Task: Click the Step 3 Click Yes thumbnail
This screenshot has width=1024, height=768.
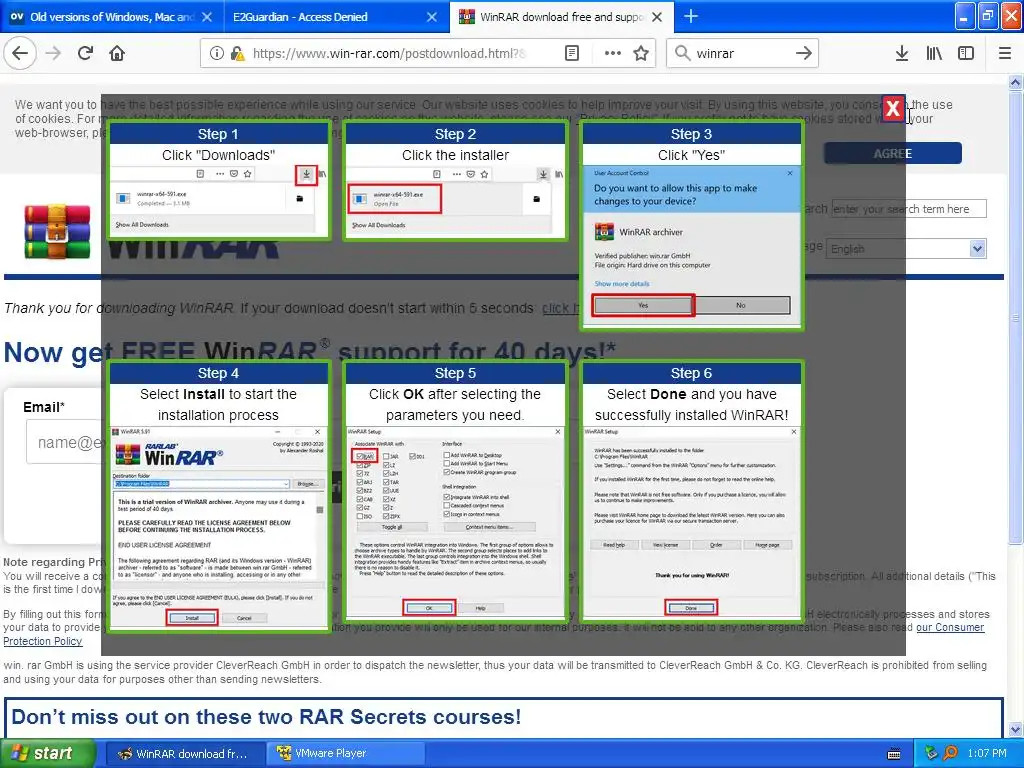Action: pyautogui.click(x=692, y=226)
